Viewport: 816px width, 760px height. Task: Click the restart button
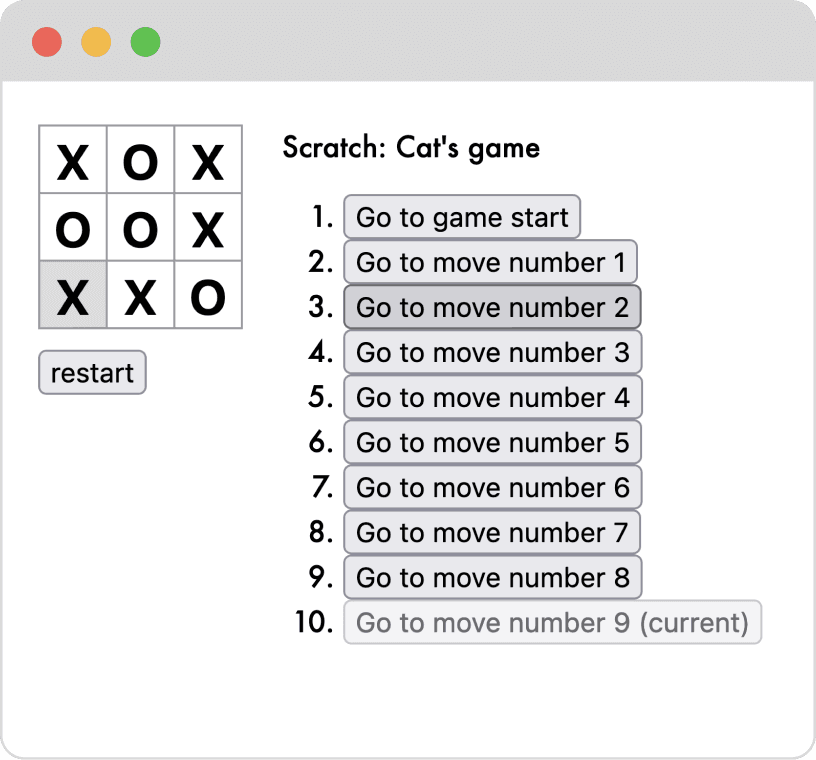pyautogui.click(x=92, y=373)
